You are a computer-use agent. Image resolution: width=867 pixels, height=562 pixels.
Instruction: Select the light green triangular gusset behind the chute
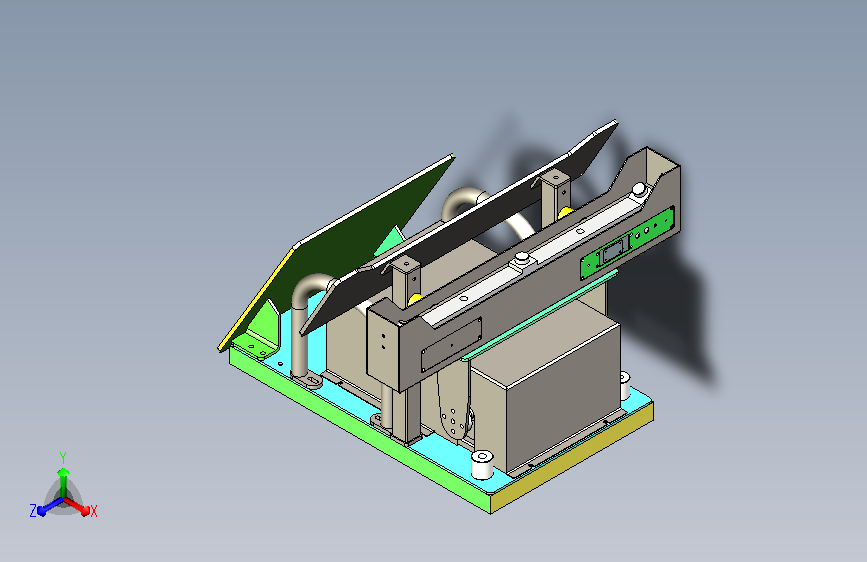(390, 242)
